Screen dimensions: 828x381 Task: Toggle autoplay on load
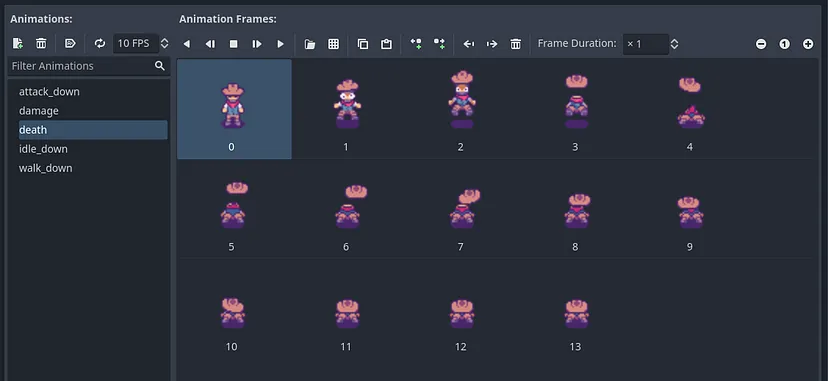(x=70, y=44)
